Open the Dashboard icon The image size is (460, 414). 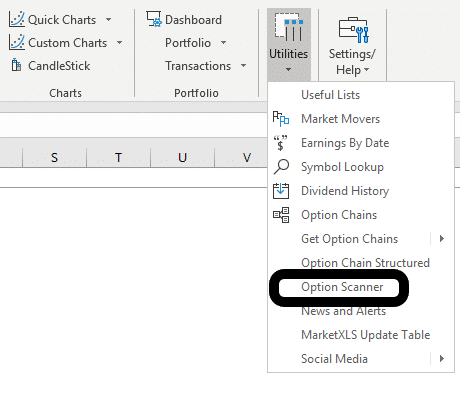(154, 19)
